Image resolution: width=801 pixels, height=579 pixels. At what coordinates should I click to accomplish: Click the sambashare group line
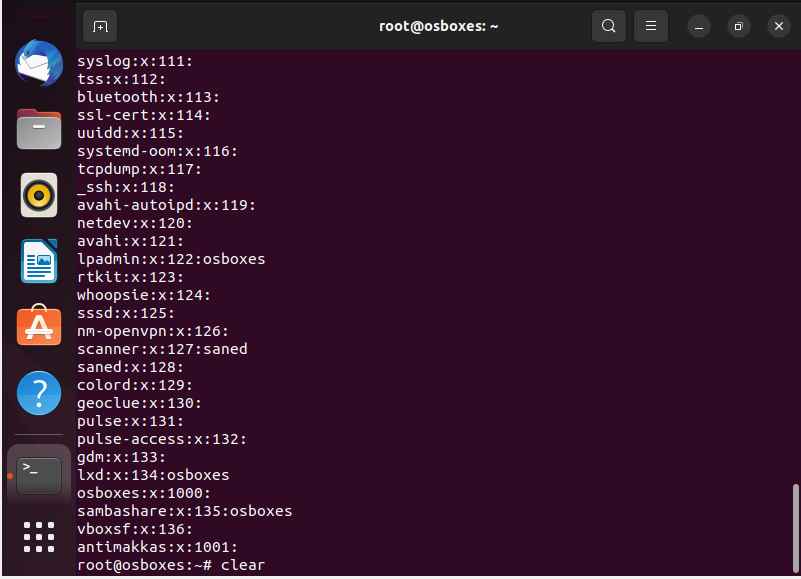coord(184,511)
